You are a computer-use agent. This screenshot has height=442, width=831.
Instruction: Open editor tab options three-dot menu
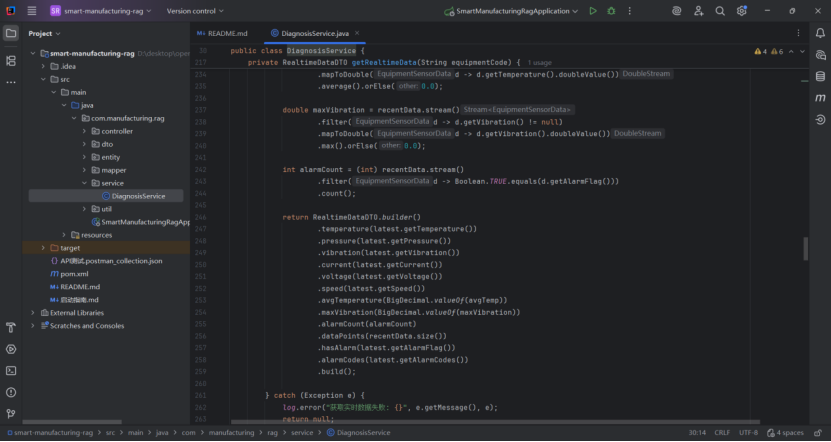[798, 33]
